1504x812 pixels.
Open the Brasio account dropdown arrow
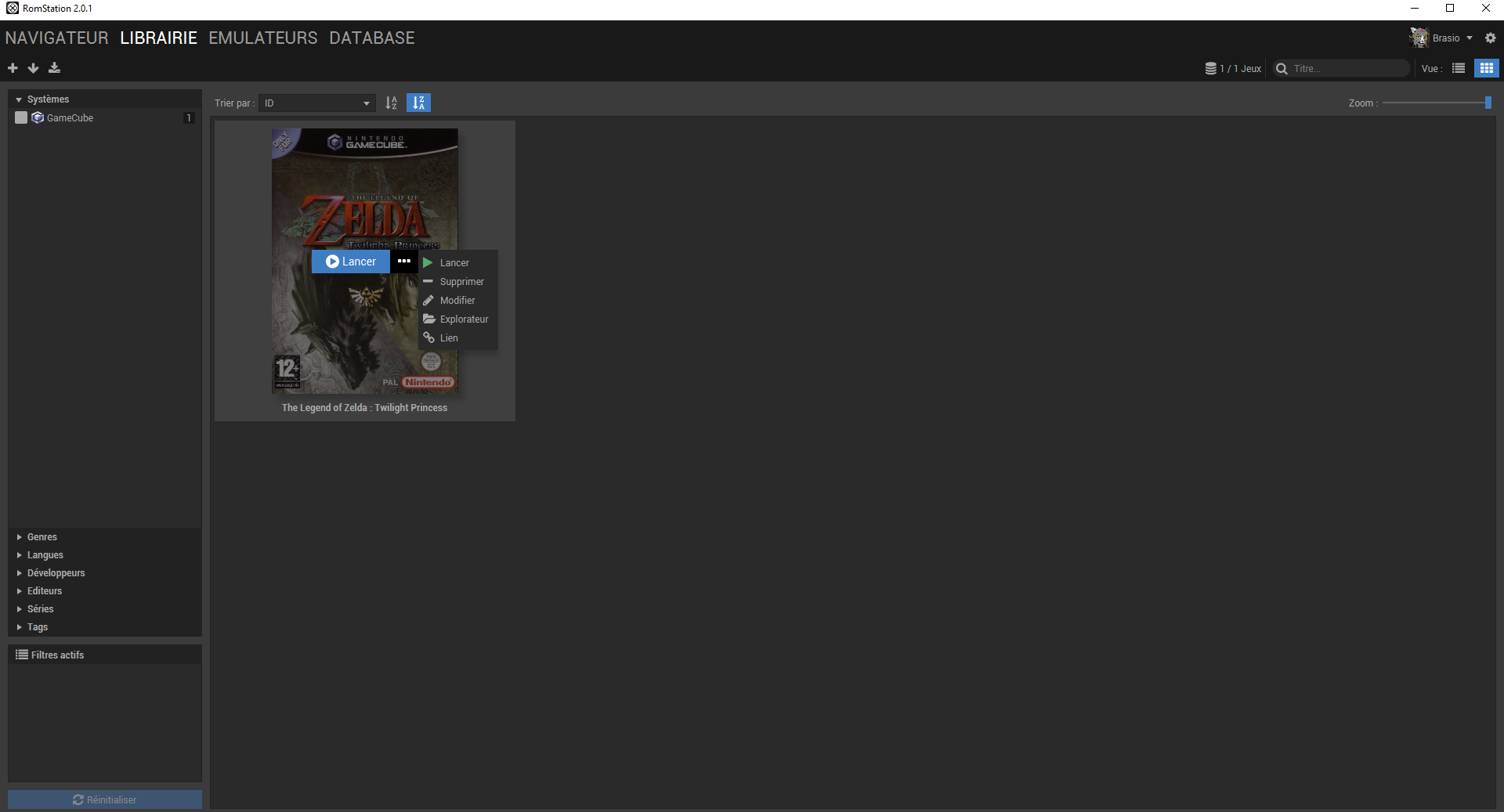click(1470, 38)
